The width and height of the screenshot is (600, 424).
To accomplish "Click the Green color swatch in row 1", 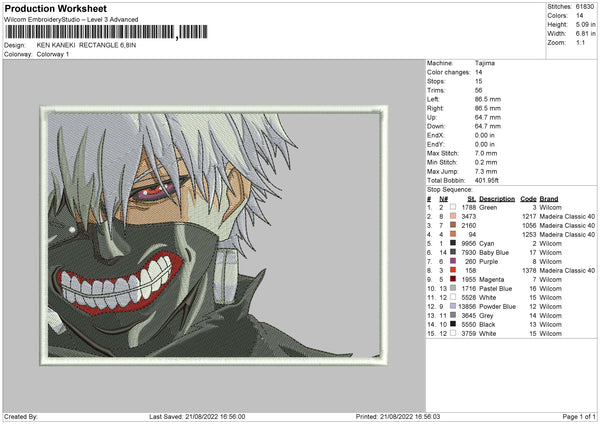I will 453,207.
